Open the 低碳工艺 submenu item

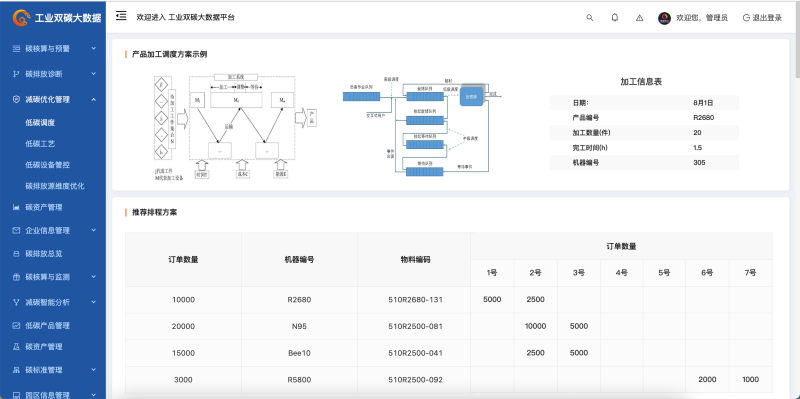(x=40, y=144)
